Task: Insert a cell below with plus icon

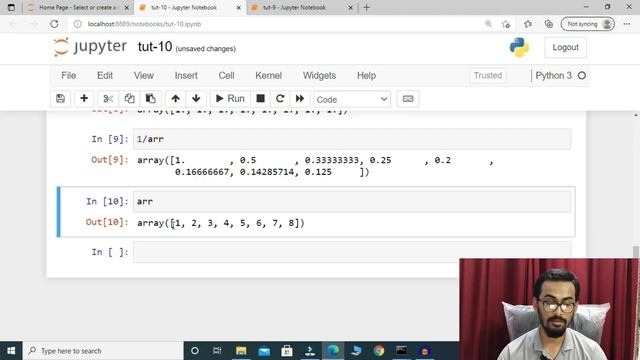Action: [x=84, y=99]
